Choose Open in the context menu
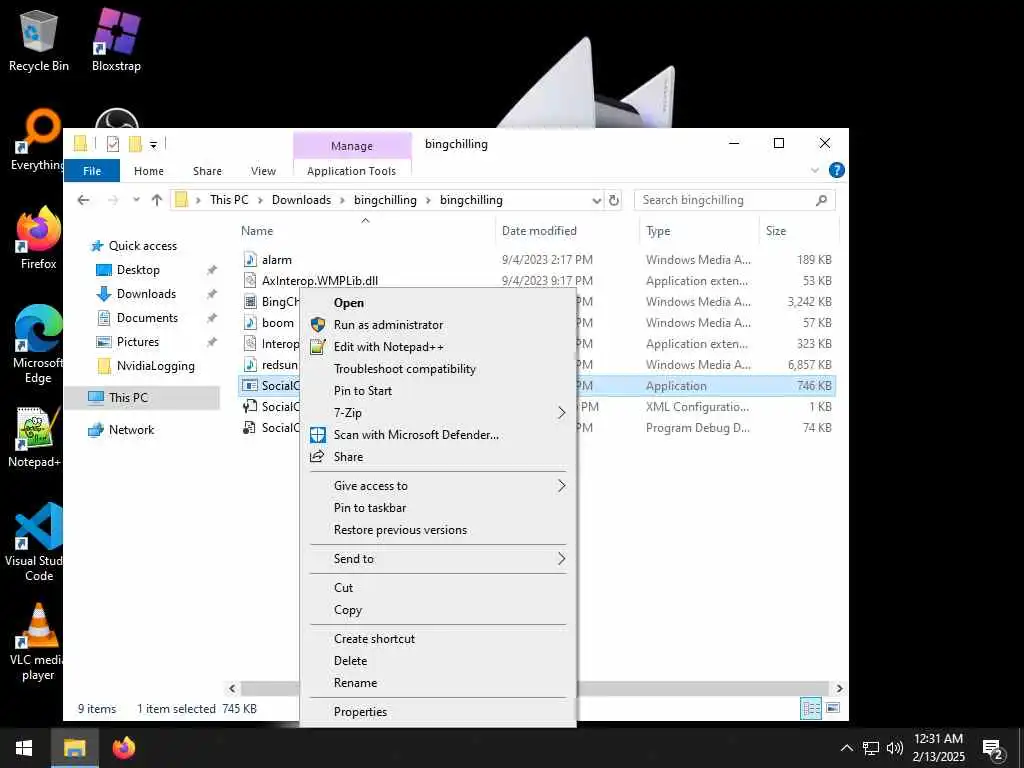This screenshot has width=1024, height=768. (x=438, y=303)
